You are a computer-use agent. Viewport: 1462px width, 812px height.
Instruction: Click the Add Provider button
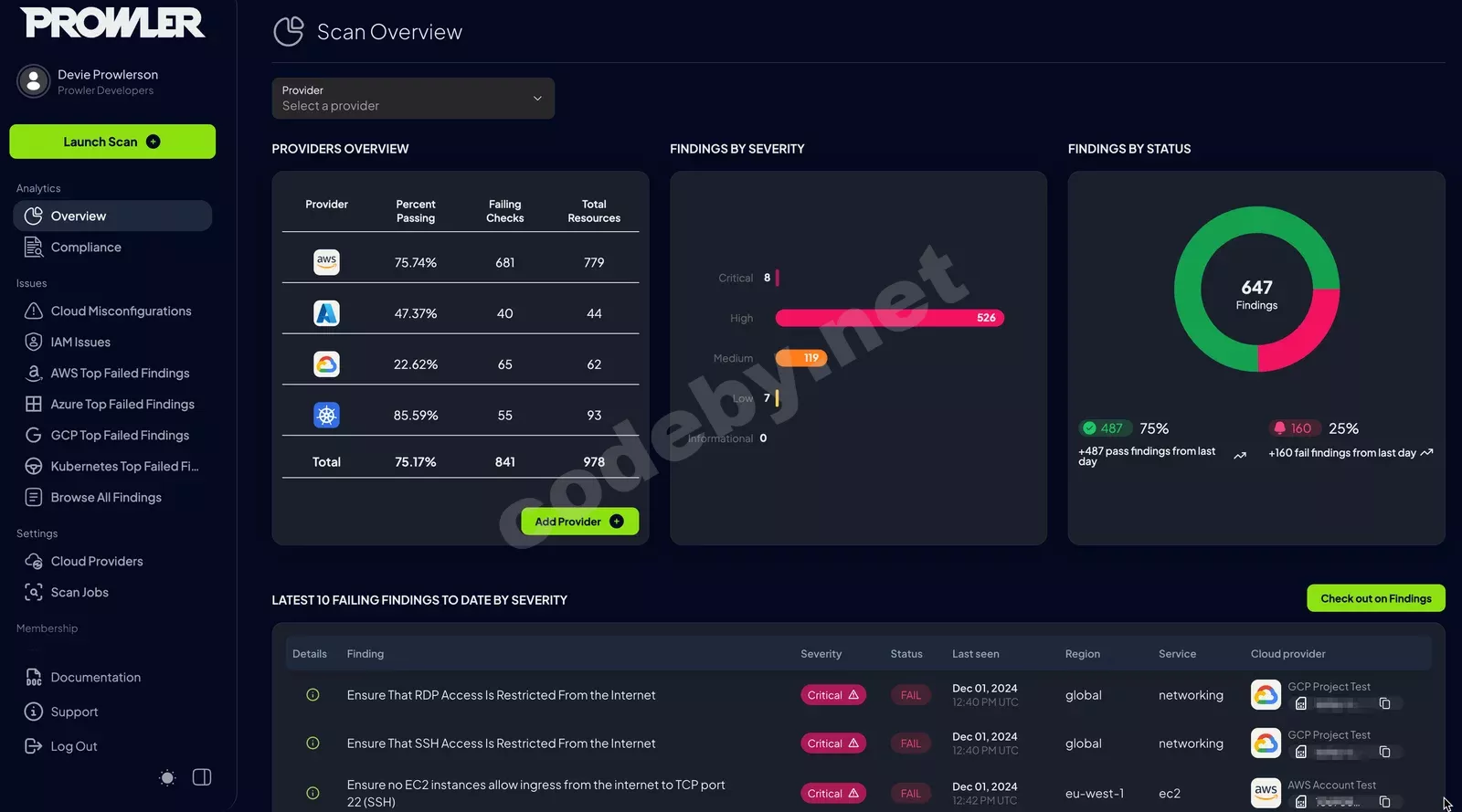579,522
